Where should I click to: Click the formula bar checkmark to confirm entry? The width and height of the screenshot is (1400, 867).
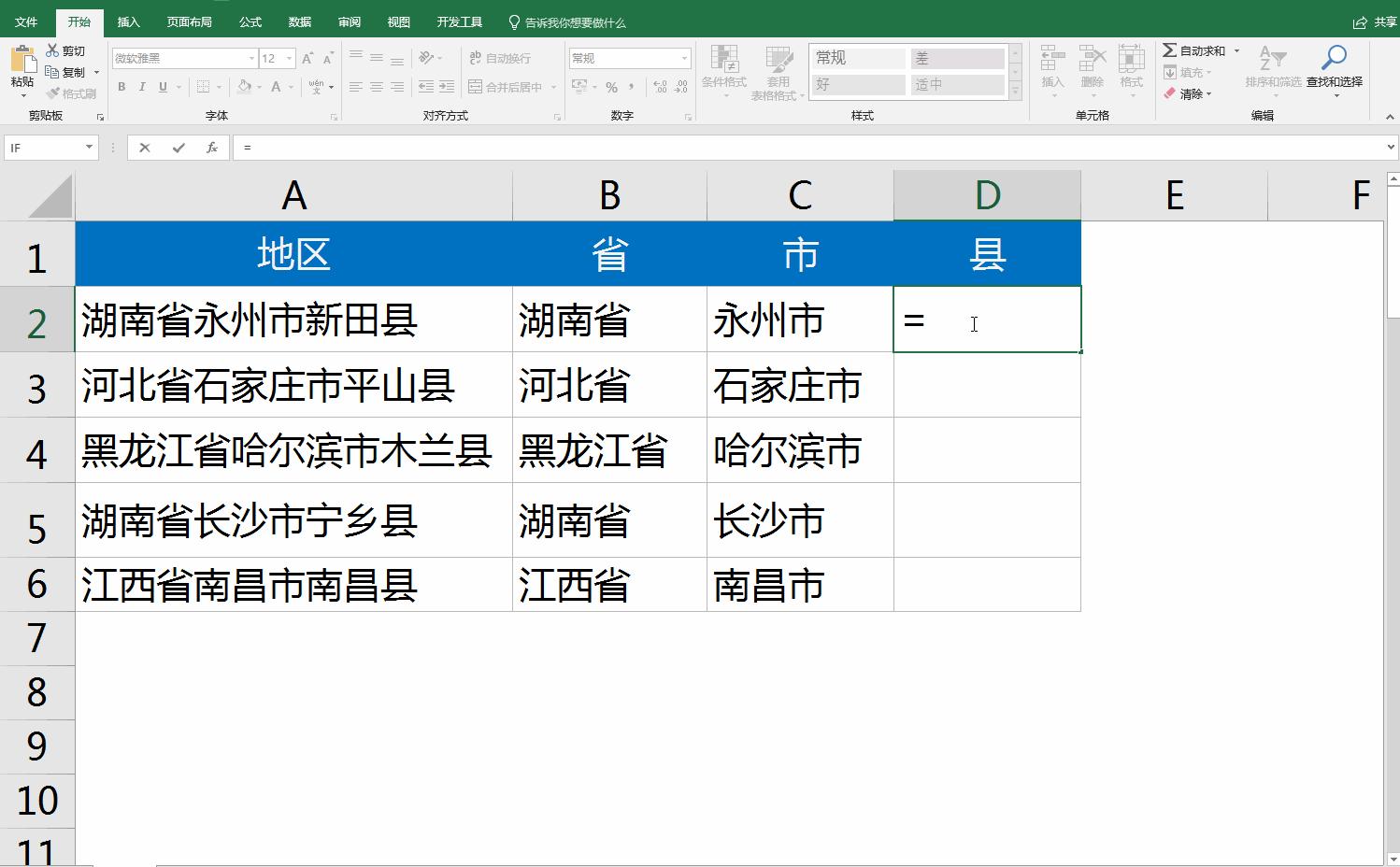[x=178, y=147]
